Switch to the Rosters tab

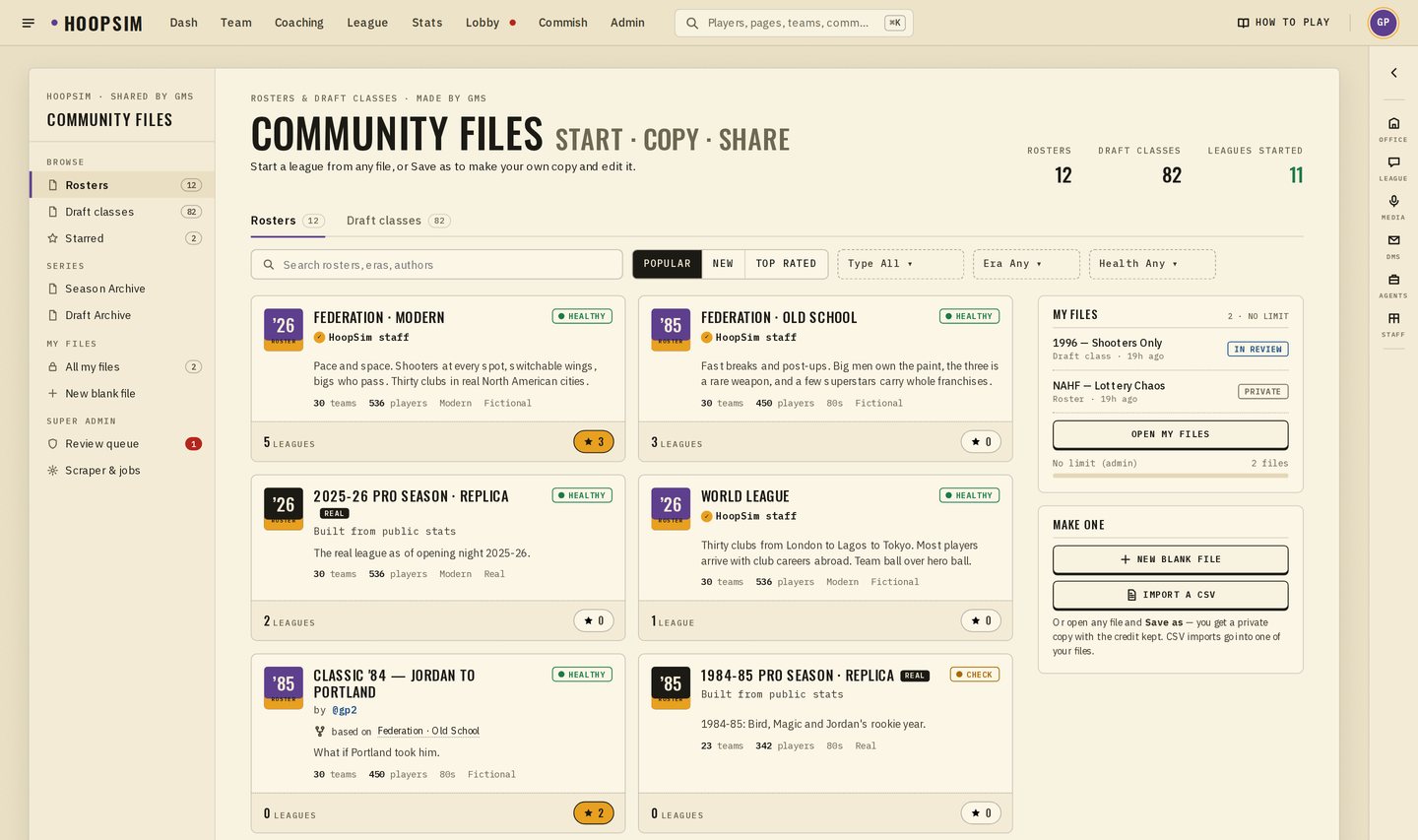pyautogui.click(x=288, y=221)
